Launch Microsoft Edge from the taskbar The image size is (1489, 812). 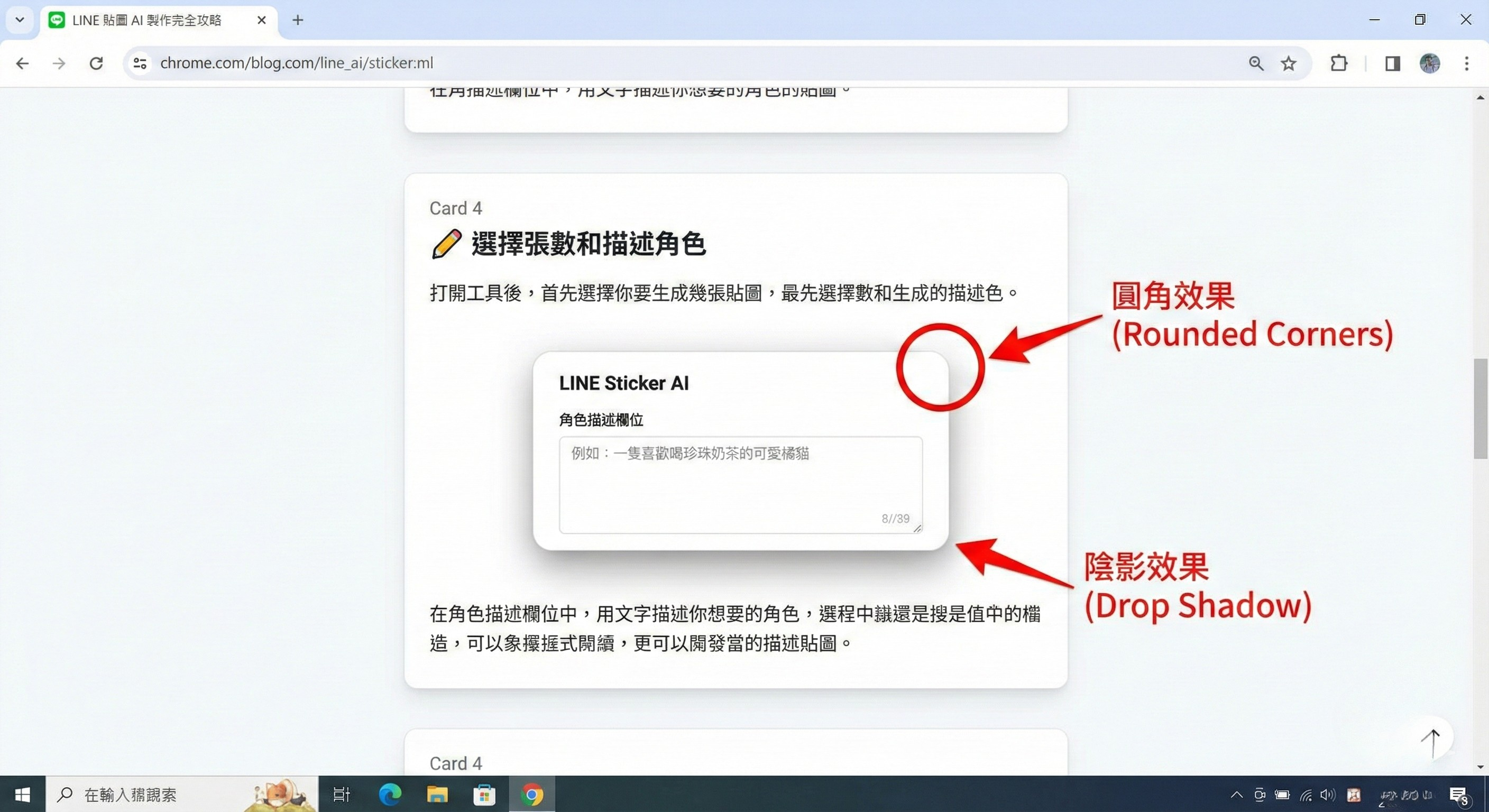pos(390,795)
